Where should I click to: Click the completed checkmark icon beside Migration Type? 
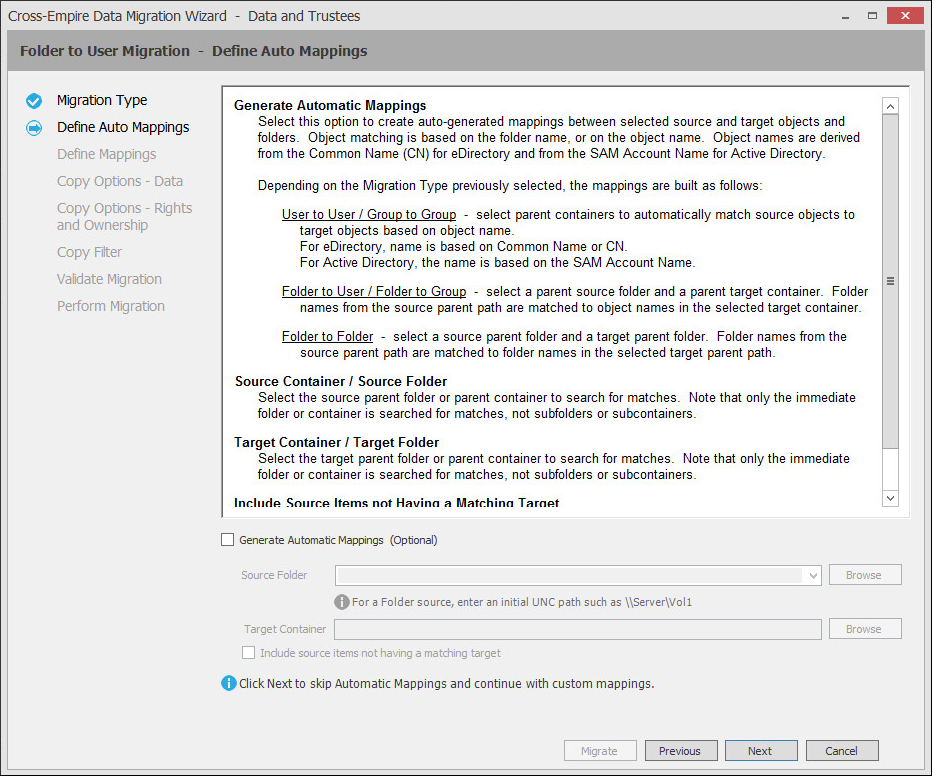click(34, 101)
